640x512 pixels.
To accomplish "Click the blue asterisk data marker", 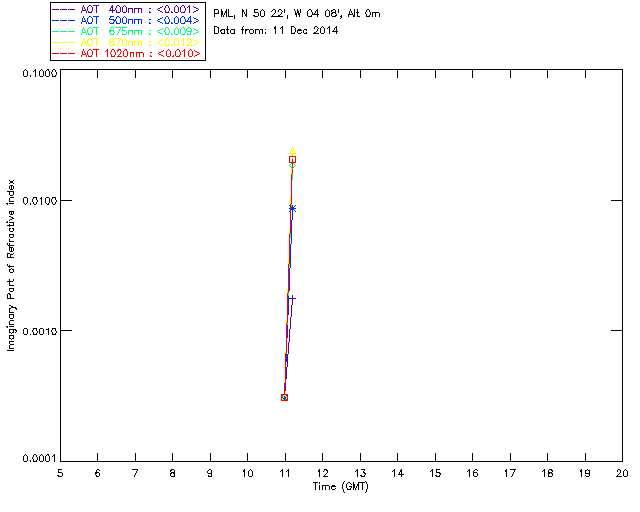I will 292,208.
